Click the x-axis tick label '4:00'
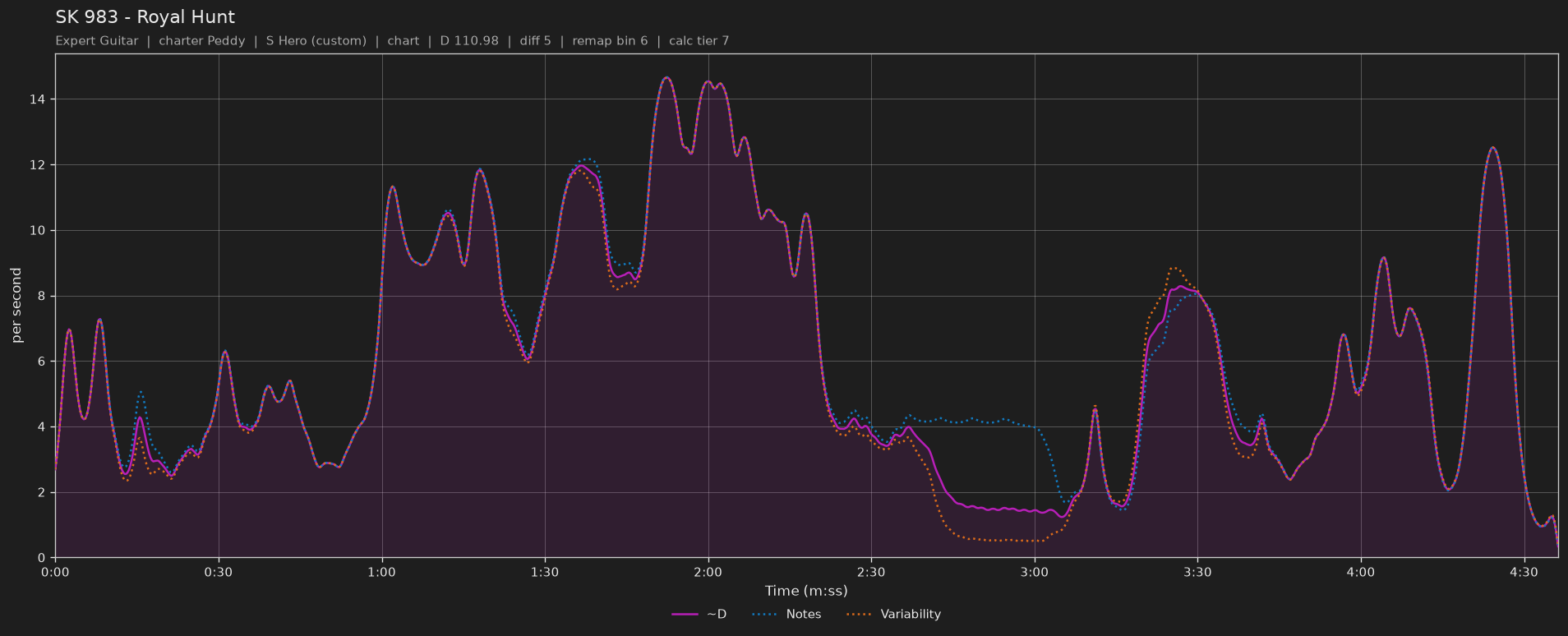Image resolution: width=1568 pixels, height=636 pixels. coord(1360,573)
